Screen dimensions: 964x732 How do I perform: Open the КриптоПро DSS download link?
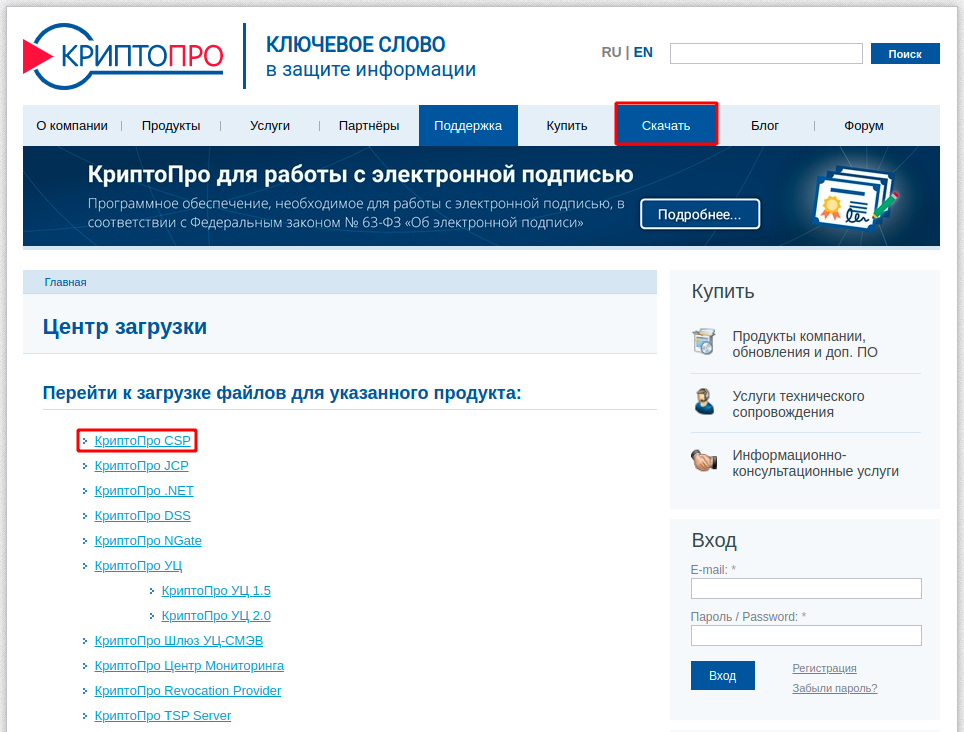click(x=143, y=516)
